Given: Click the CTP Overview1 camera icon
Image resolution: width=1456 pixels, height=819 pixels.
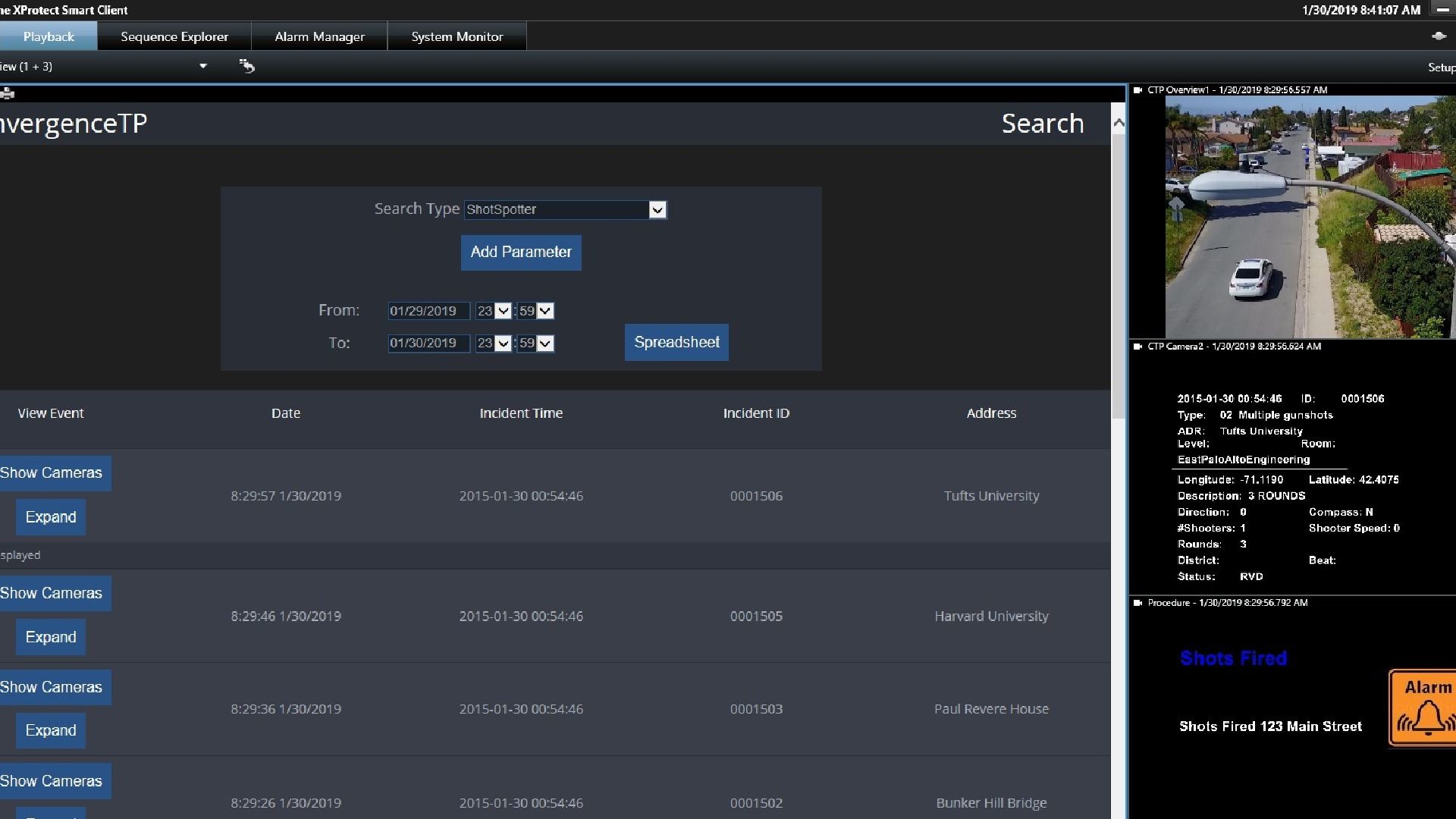Looking at the screenshot, I should (x=1137, y=90).
